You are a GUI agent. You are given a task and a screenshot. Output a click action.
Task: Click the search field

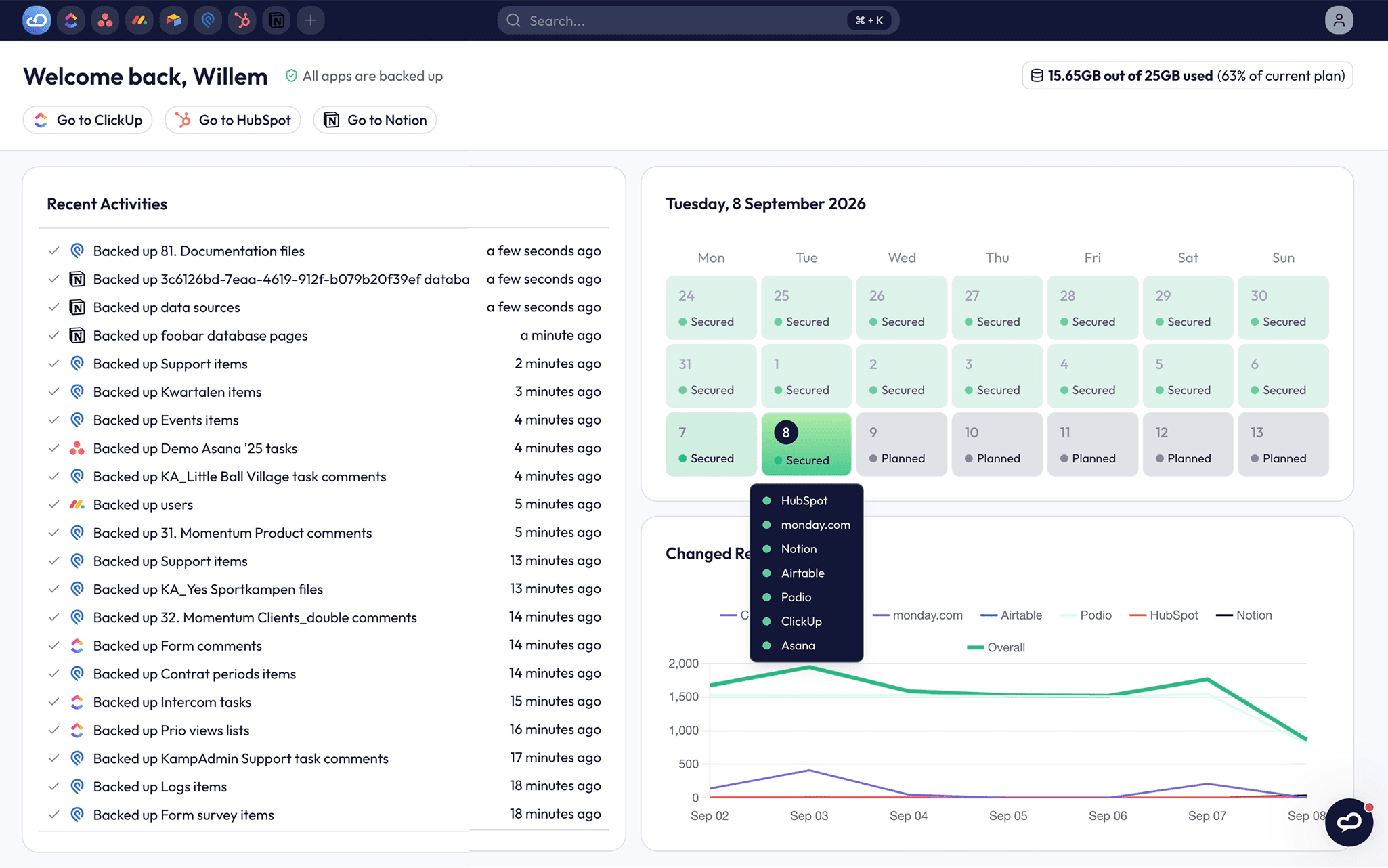click(x=698, y=20)
